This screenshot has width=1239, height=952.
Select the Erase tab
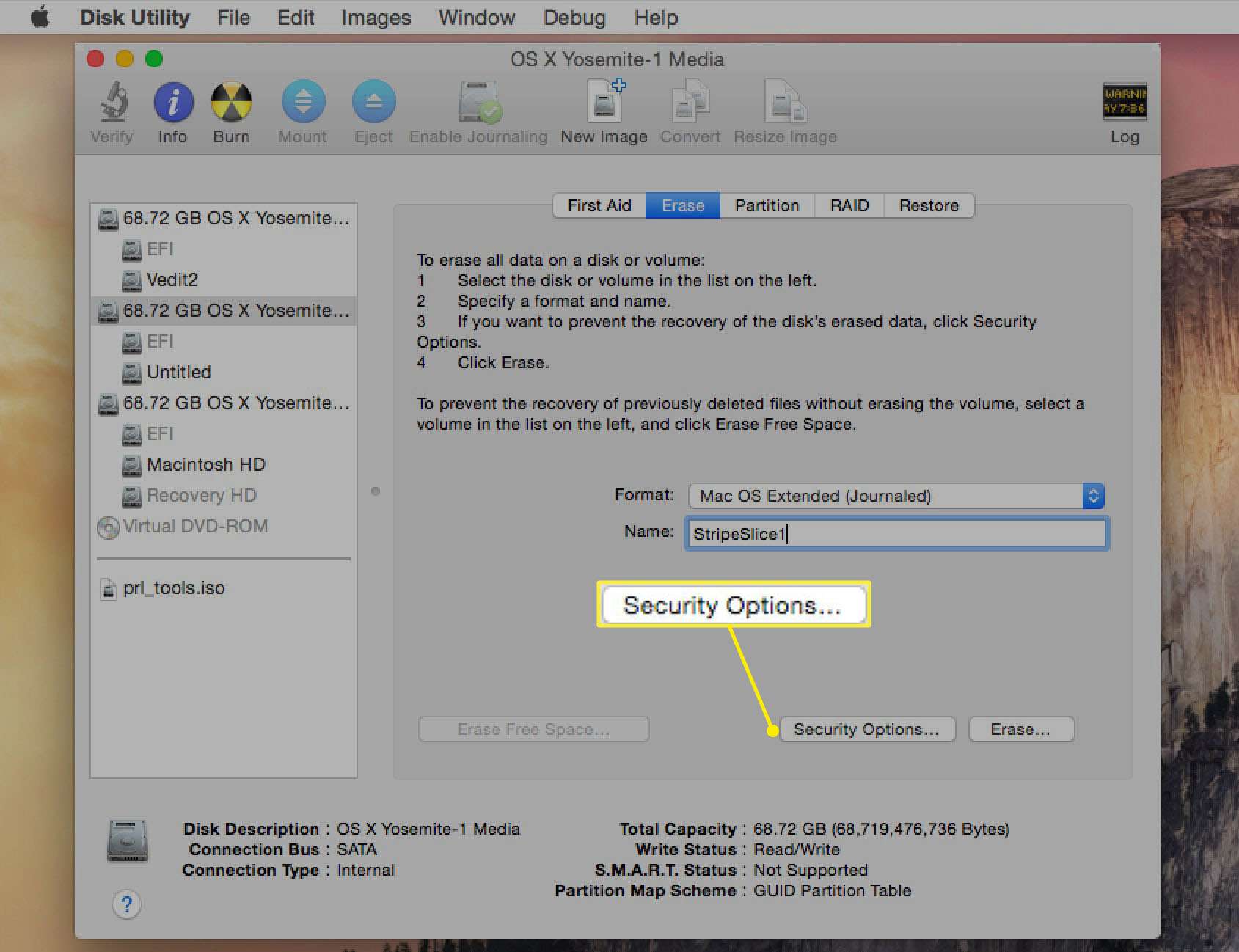(x=683, y=205)
